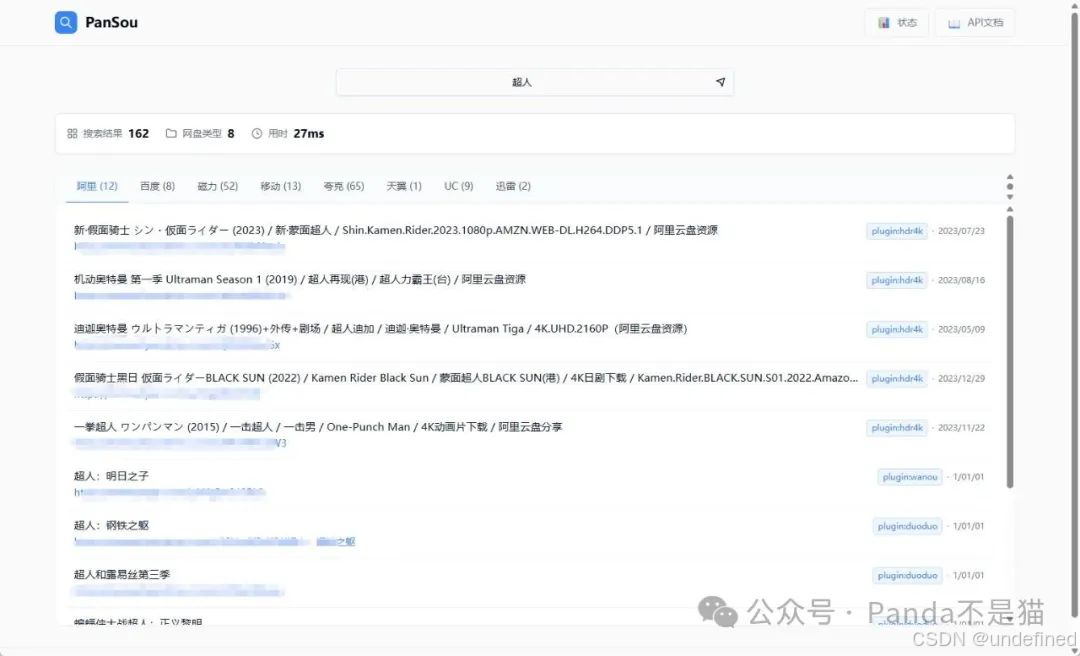This screenshot has height=656, width=1080.
Task: Click plugin:duoduo tag on 钢铁之躯 row
Action: [907, 526]
